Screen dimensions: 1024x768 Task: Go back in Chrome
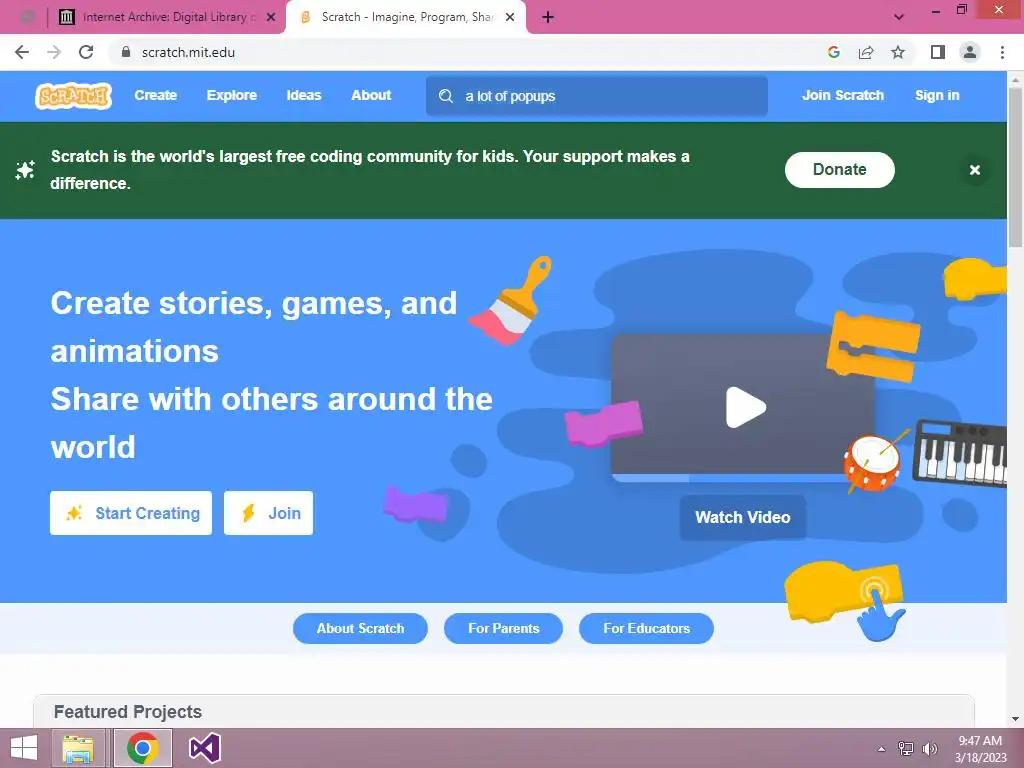[x=22, y=52]
